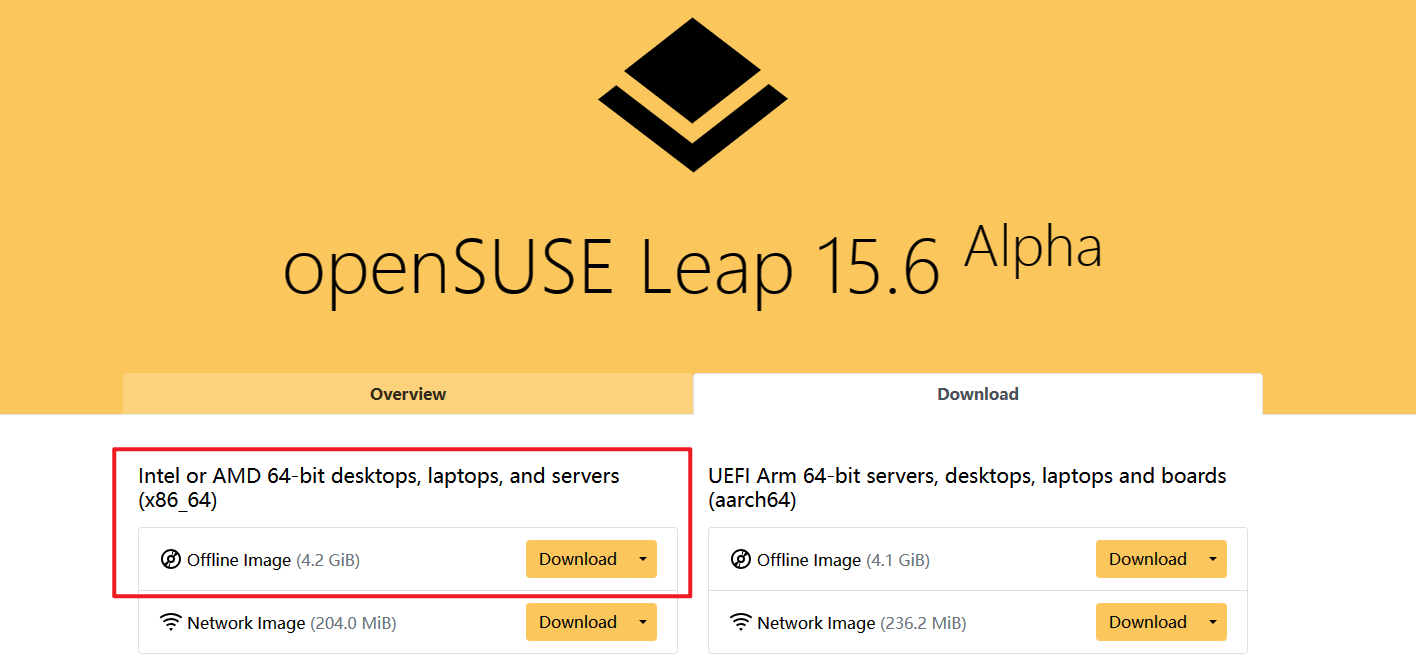This screenshot has width=1416, height=668.
Task: Switch to the Overview tab
Action: pyautogui.click(x=408, y=394)
